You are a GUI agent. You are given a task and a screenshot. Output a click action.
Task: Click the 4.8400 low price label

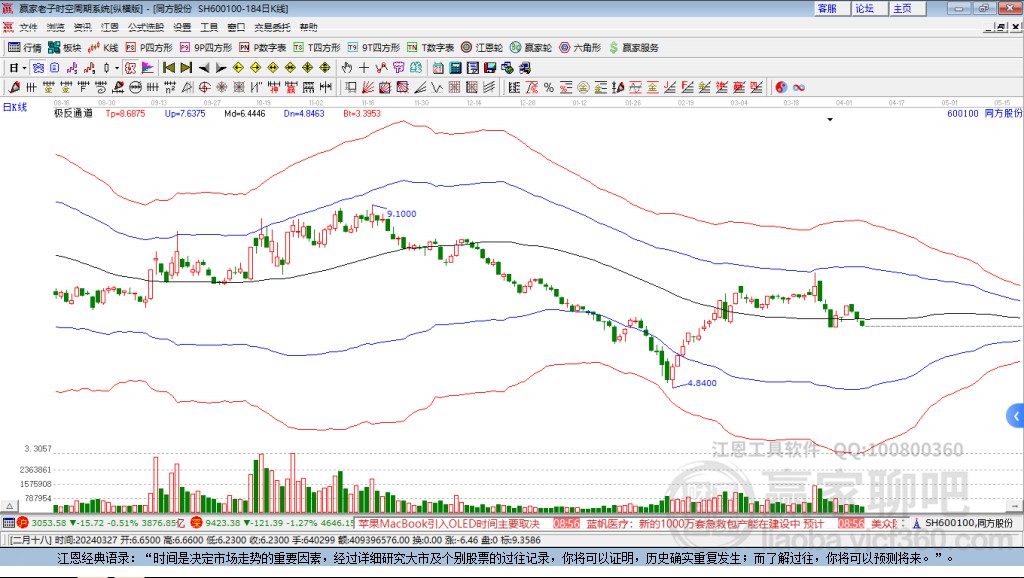coord(702,383)
